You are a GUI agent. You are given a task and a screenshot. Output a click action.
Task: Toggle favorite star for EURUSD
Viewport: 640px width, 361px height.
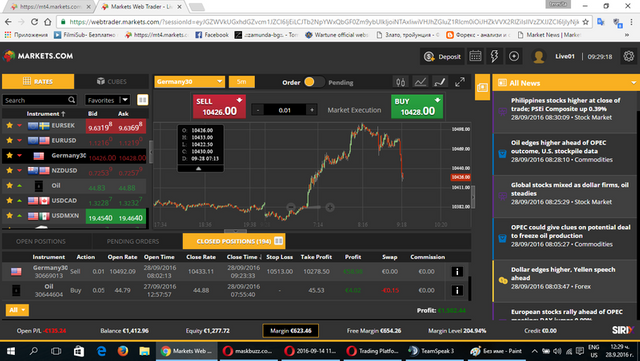point(9,140)
